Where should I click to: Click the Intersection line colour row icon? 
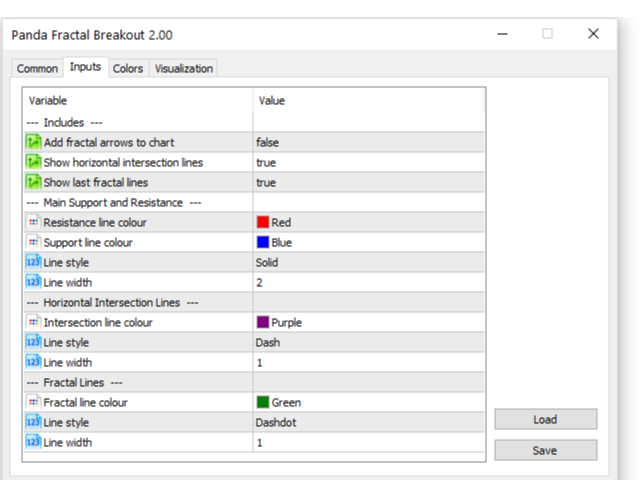[x=33, y=322]
